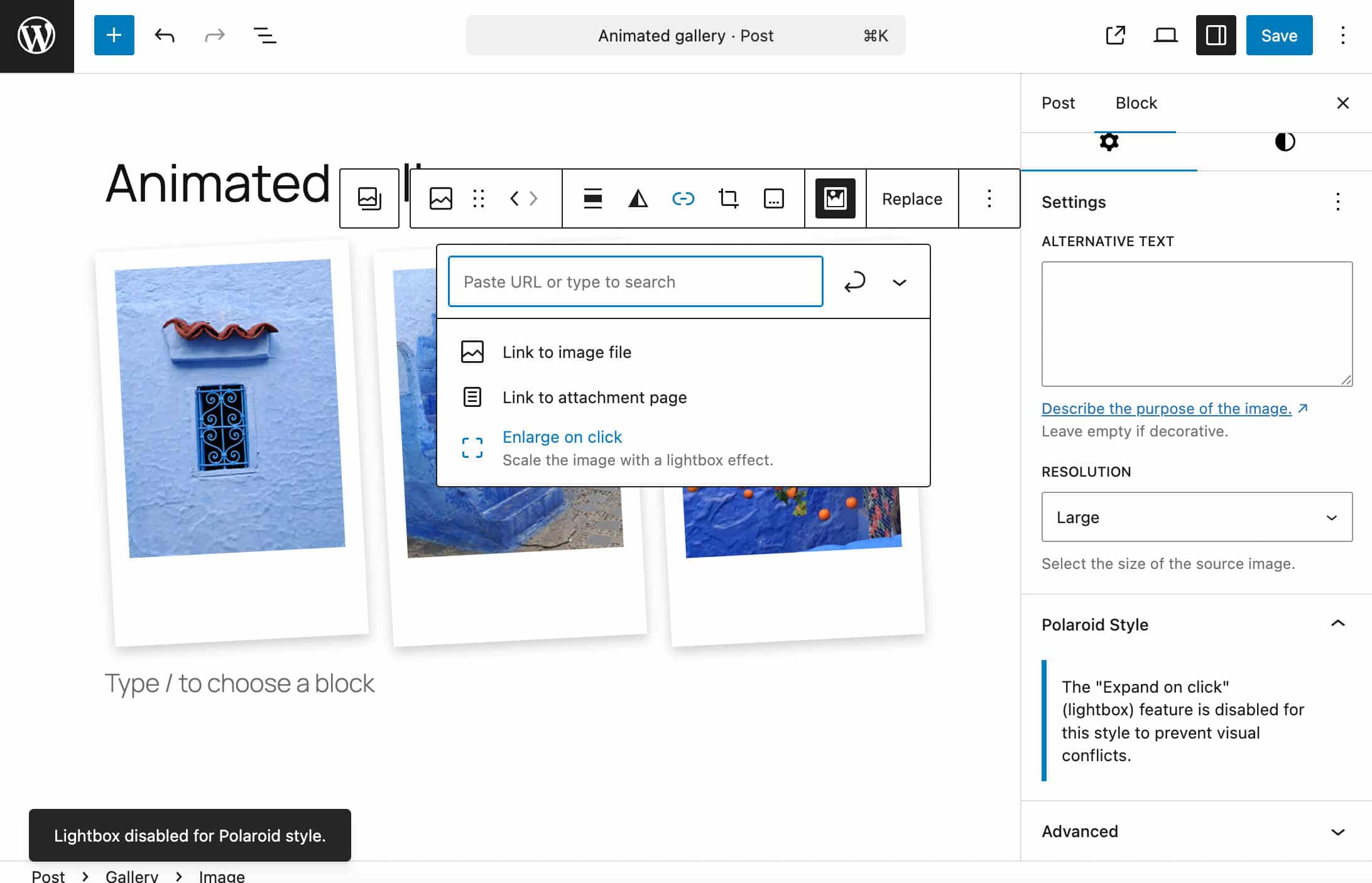Viewport: 1372px width, 883px height.
Task: Open the Document Overview list icon
Action: pos(264,35)
